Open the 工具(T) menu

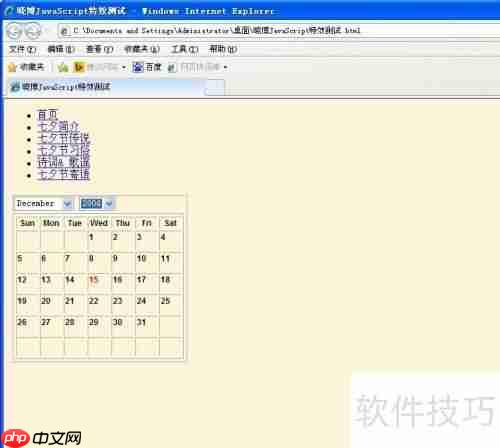pyautogui.click(x=185, y=49)
